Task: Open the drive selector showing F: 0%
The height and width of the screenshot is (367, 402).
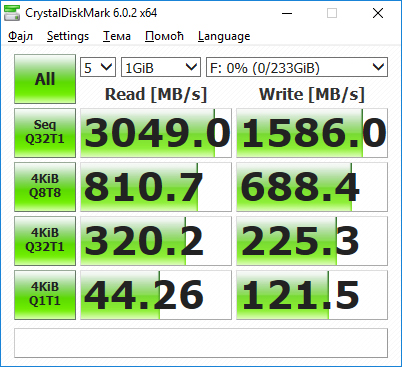Action: [297, 67]
